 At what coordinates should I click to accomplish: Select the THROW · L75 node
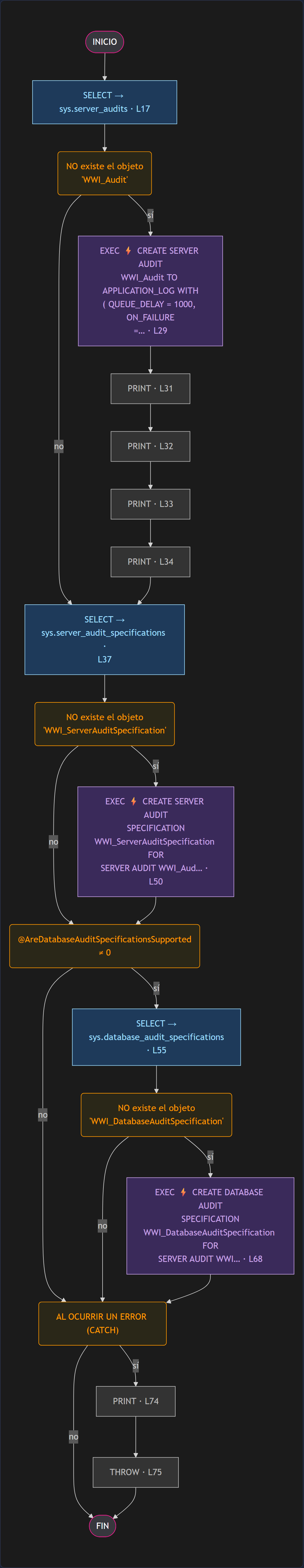click(136, 1472)
